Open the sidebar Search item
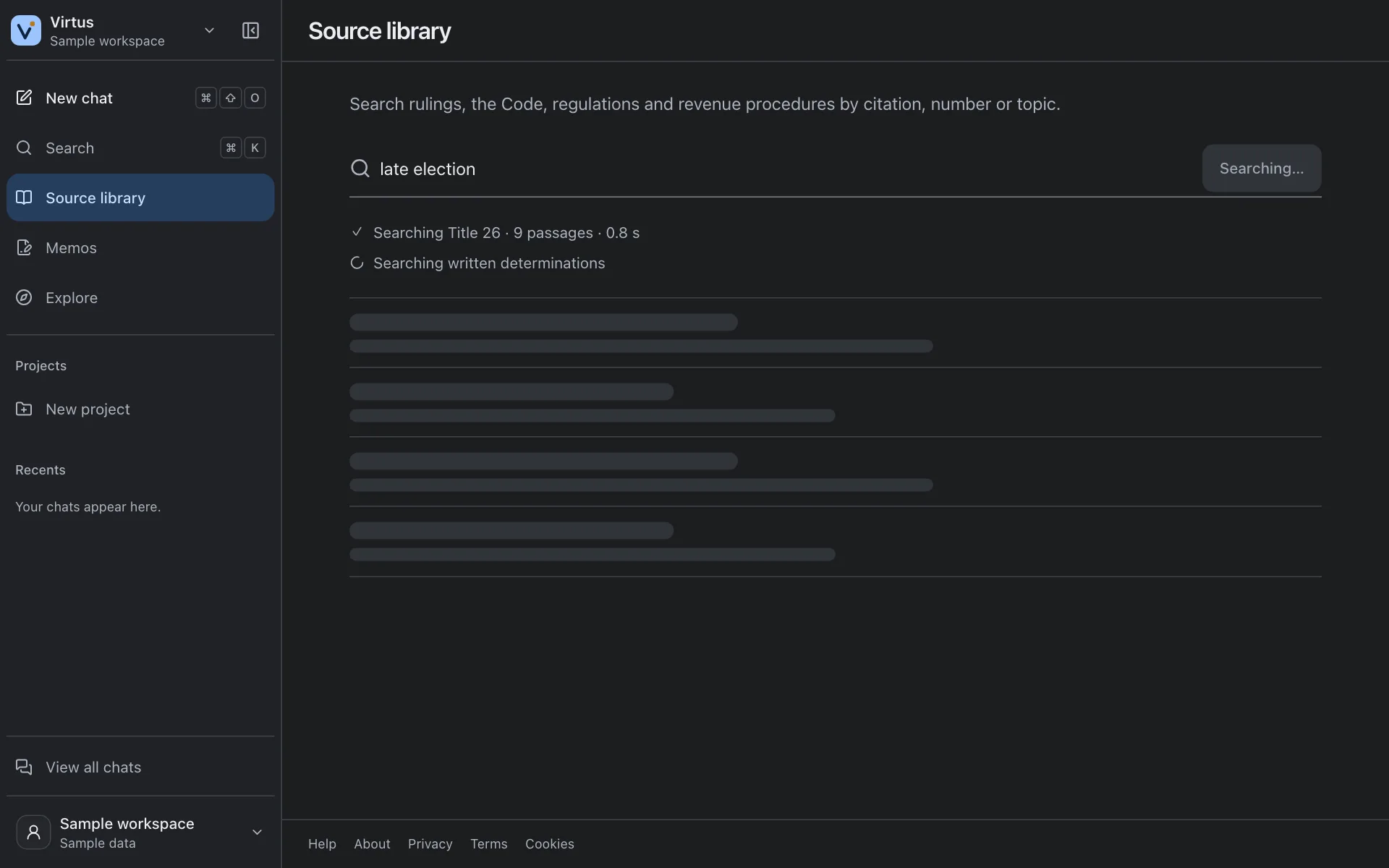 point(140,148)
